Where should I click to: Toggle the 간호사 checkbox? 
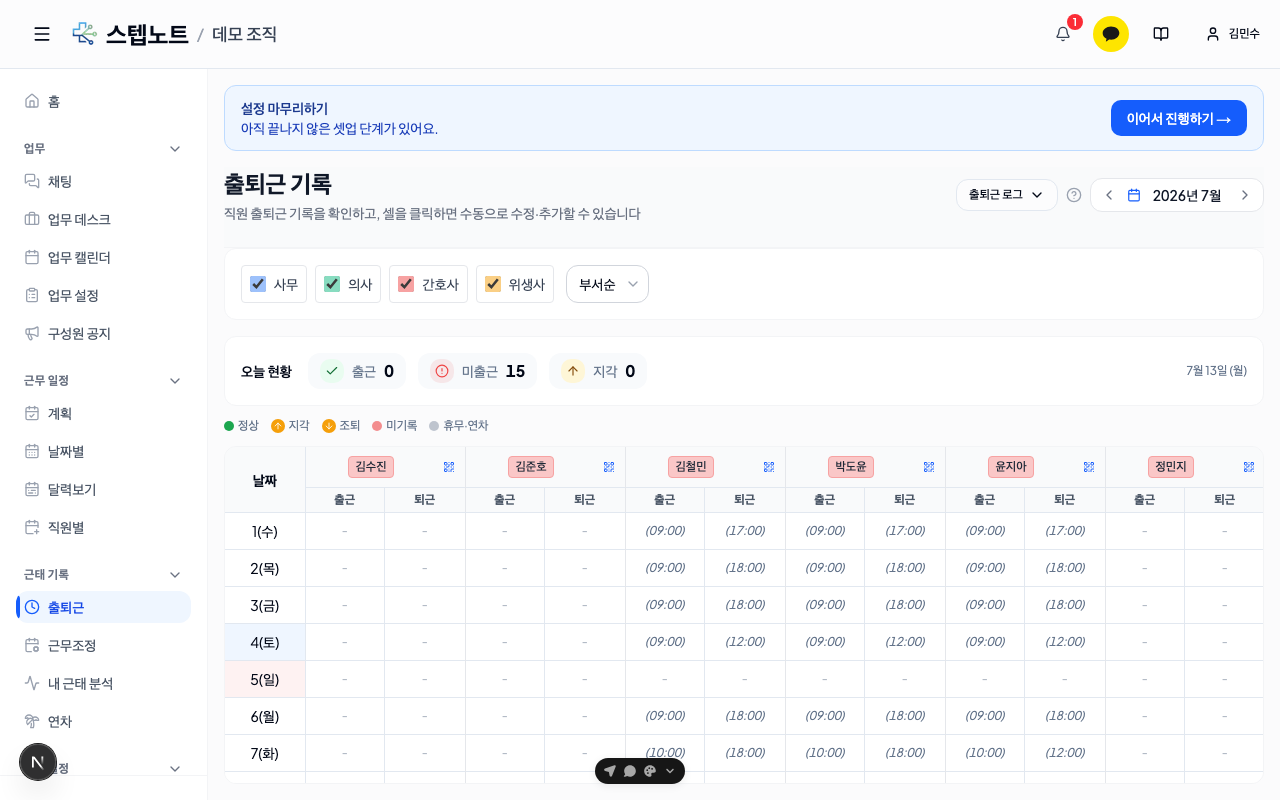pyautogui.click(x=406, y=284)
